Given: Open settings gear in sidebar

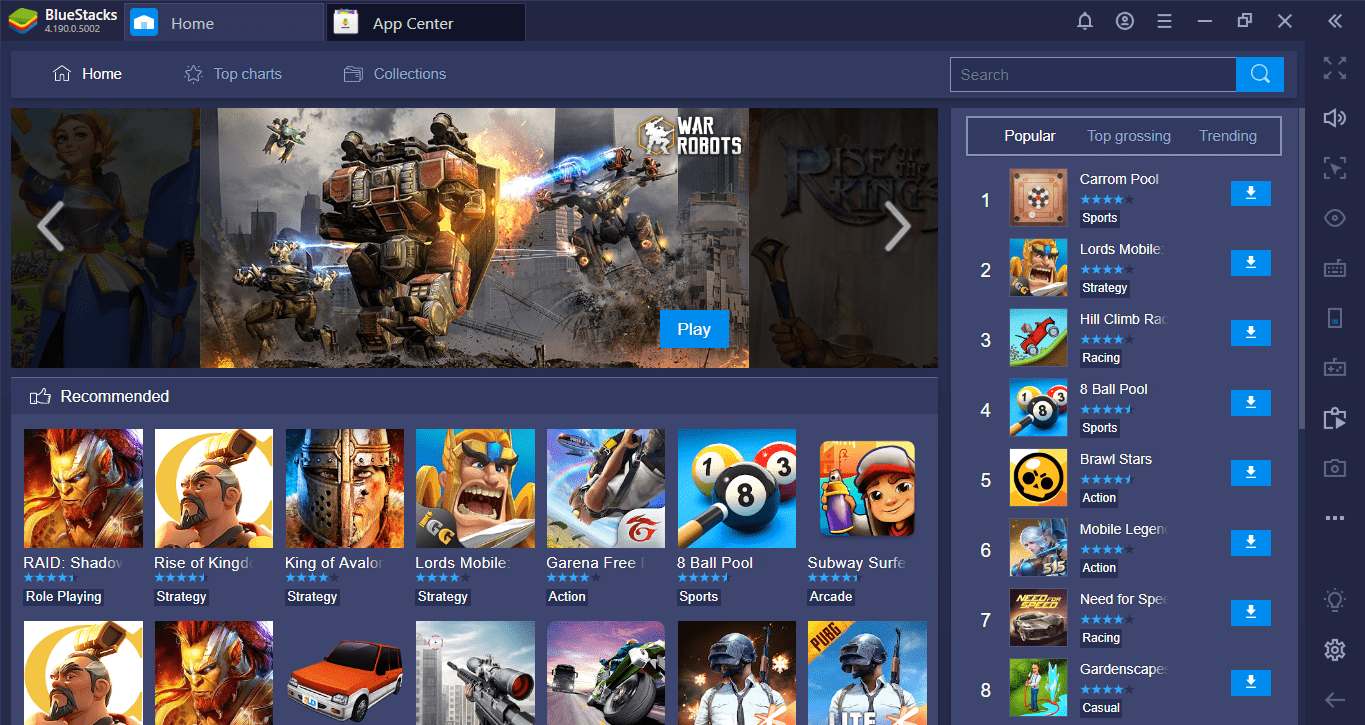Looking at the screenshot, I should pyautogui.click(x=1335, y=650).
